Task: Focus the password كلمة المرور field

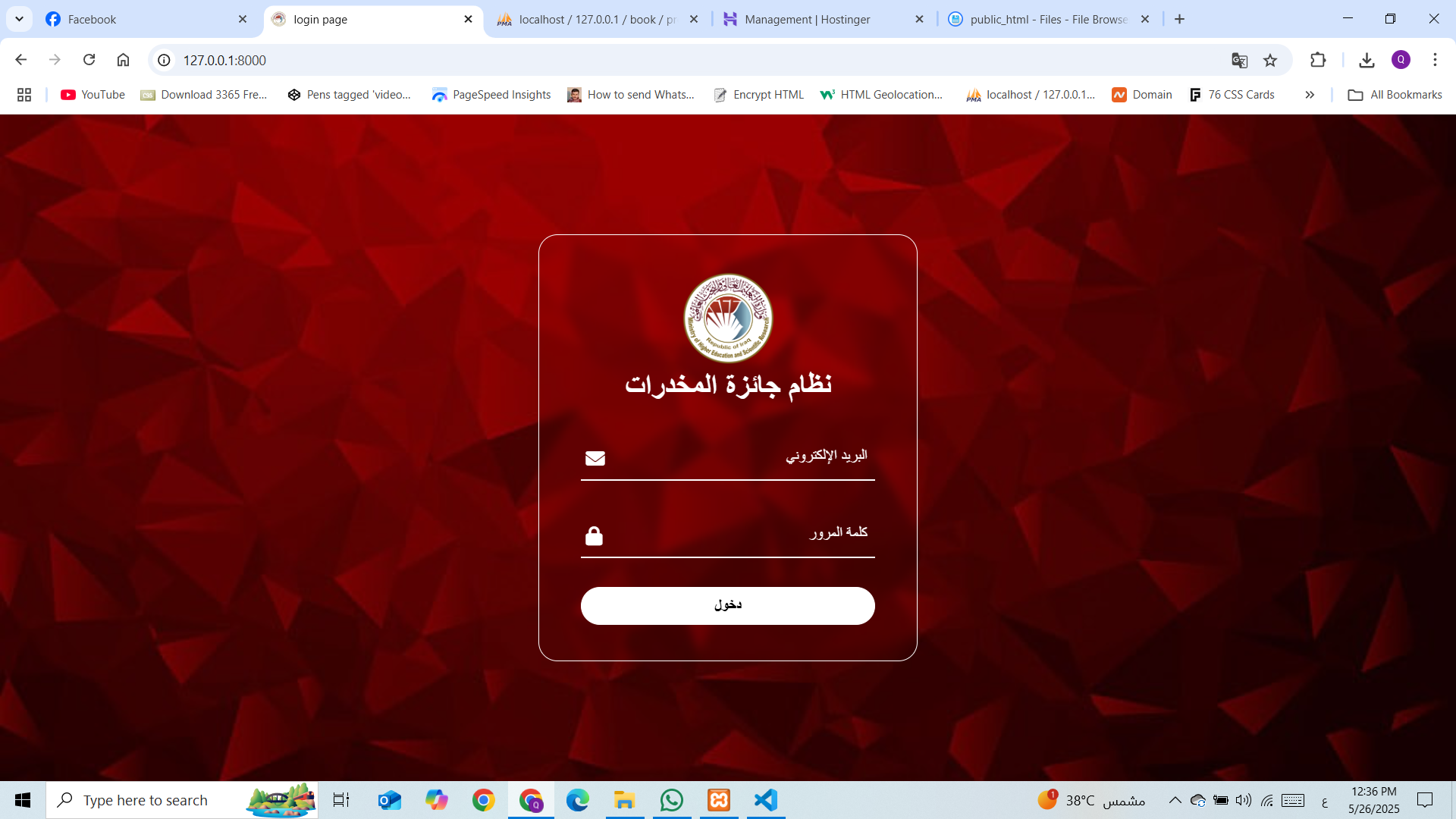Action: [x=728, y=535]
